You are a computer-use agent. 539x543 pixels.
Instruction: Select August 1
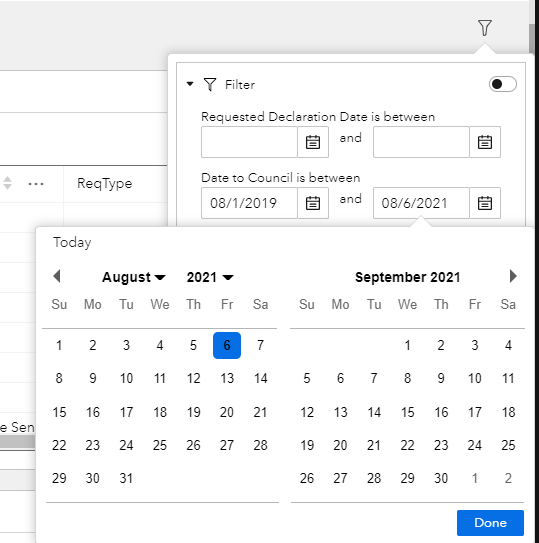[x=59, y=345]
